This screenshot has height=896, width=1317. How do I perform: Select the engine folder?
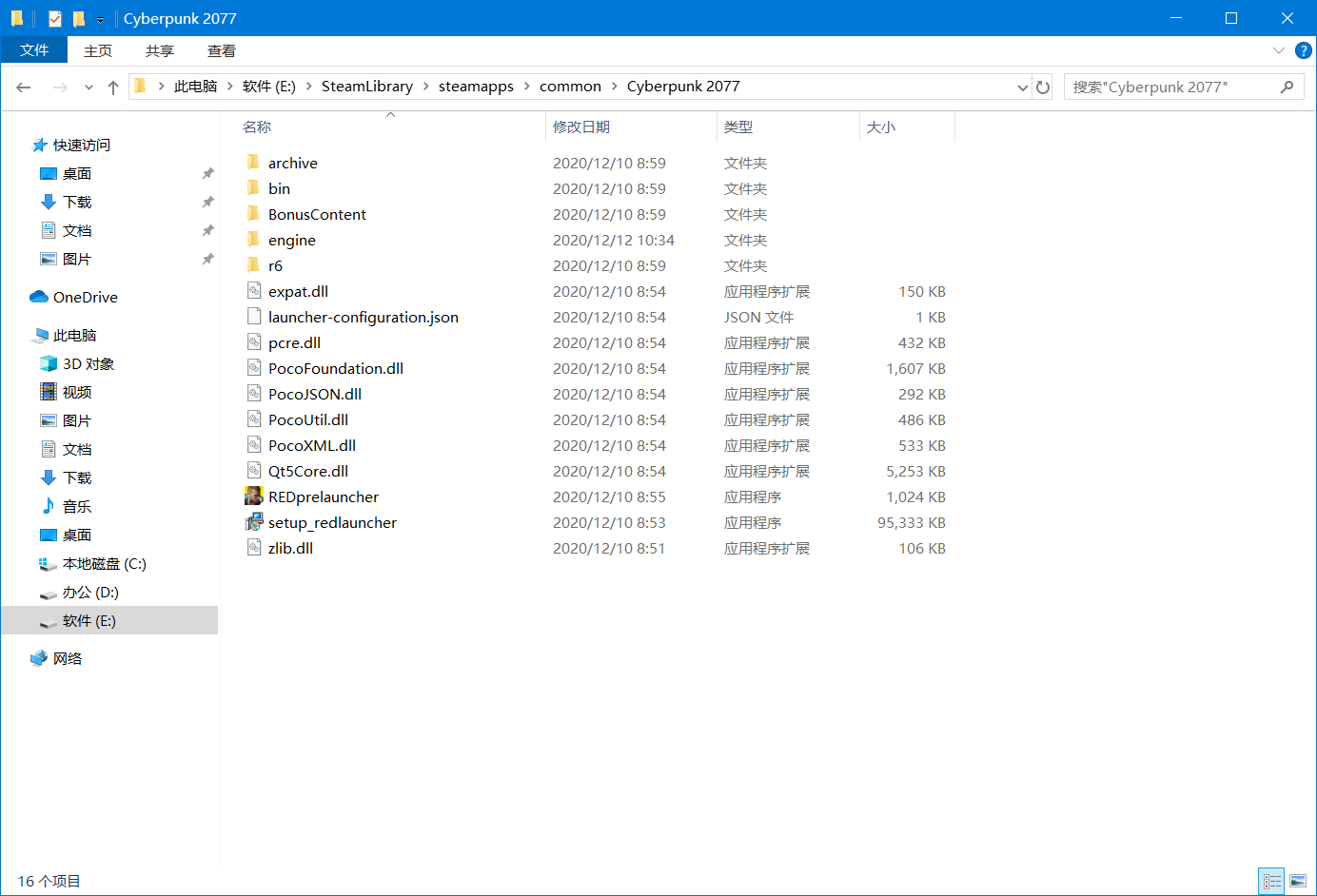click(292, 240)
